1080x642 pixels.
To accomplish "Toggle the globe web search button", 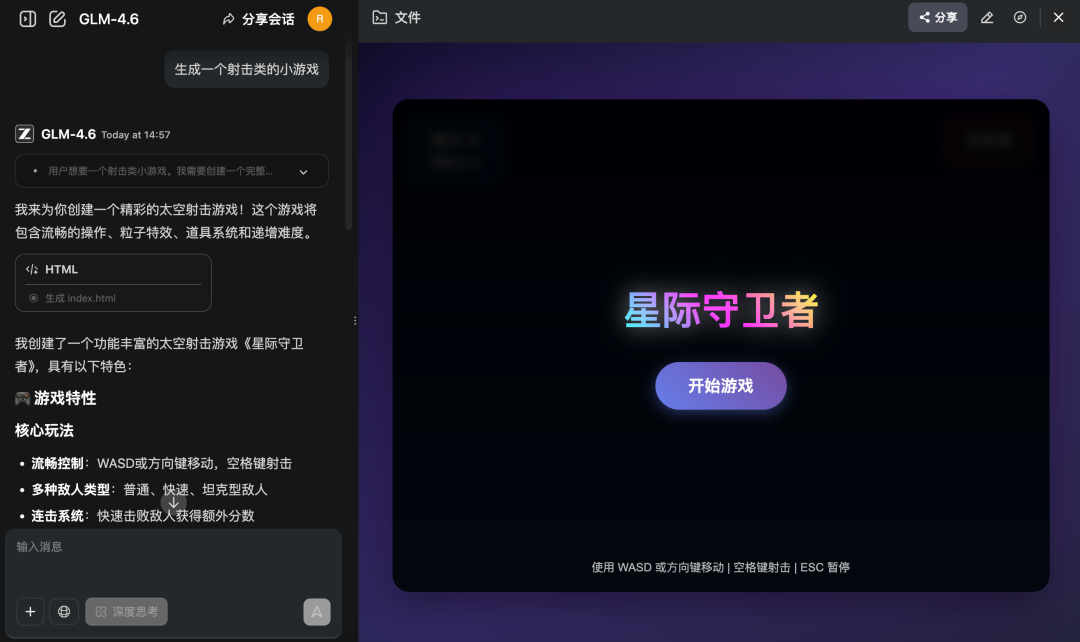I will tap(64, 611).
